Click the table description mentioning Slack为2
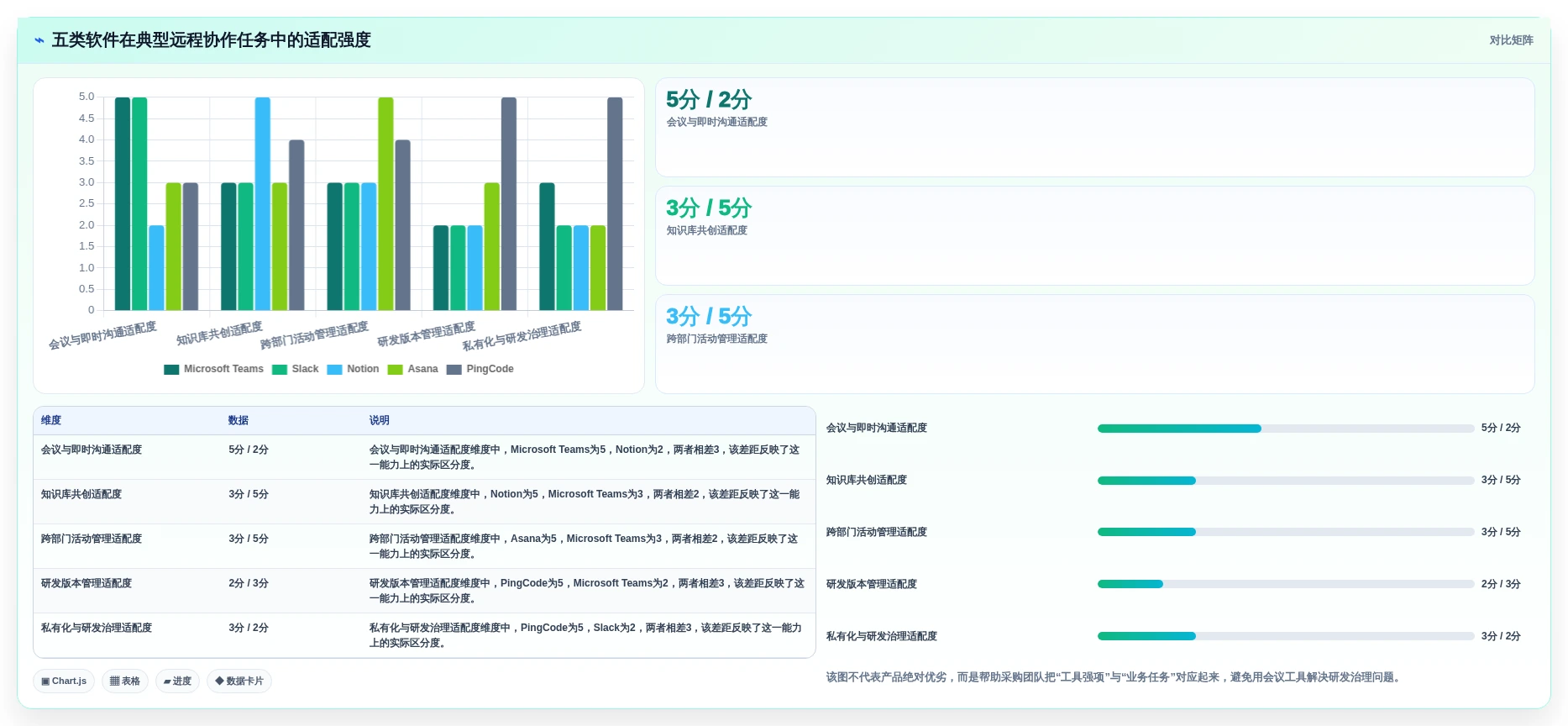 pyautogui.click(x=585, y=635)
